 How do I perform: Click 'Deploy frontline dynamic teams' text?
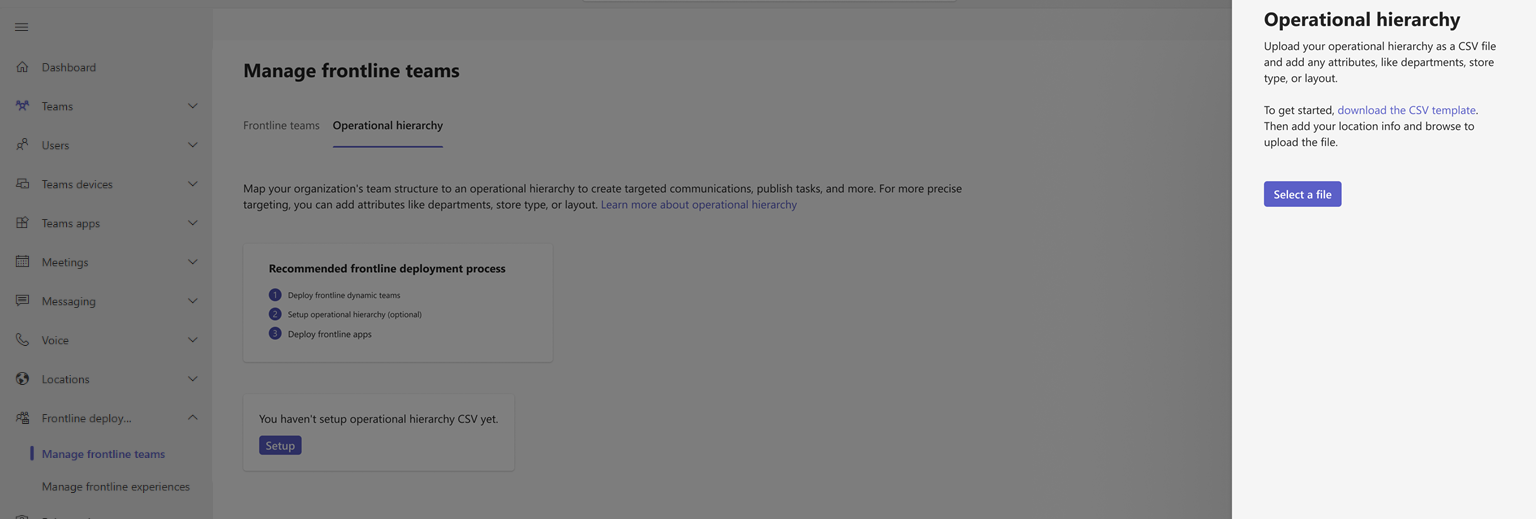click(344, 295)
